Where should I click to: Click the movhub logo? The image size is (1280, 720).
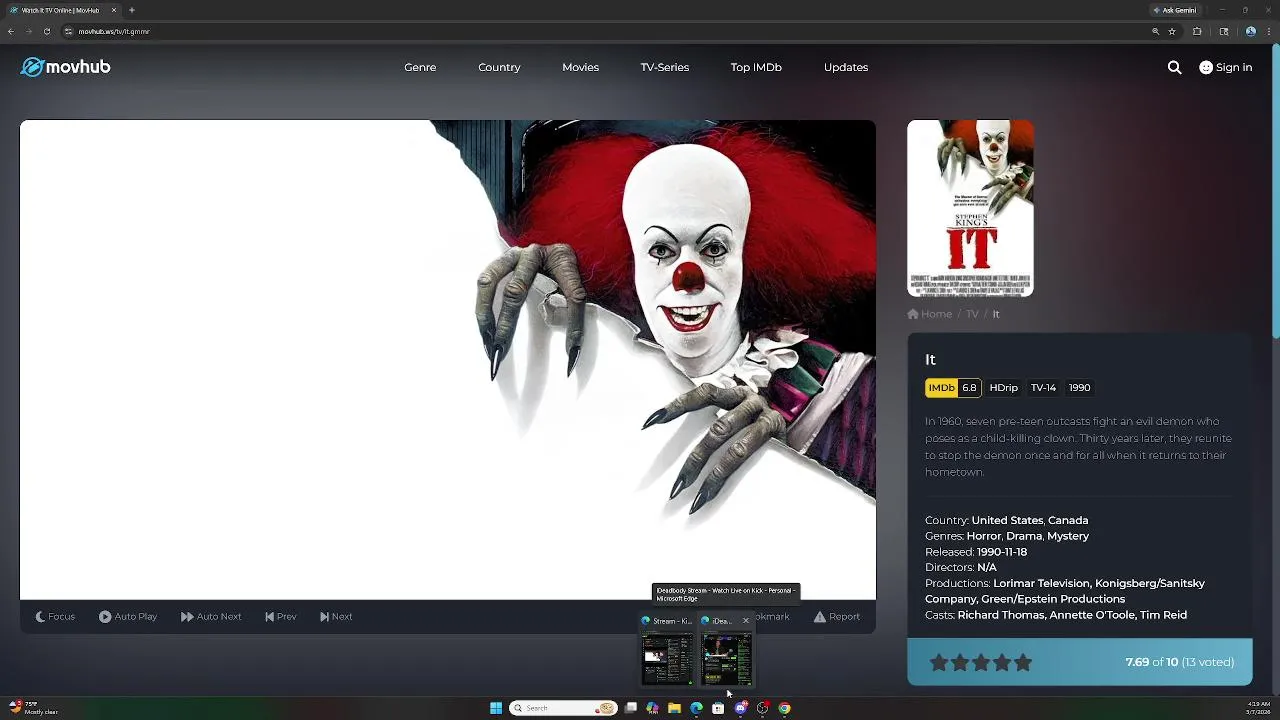click(65, 67)
